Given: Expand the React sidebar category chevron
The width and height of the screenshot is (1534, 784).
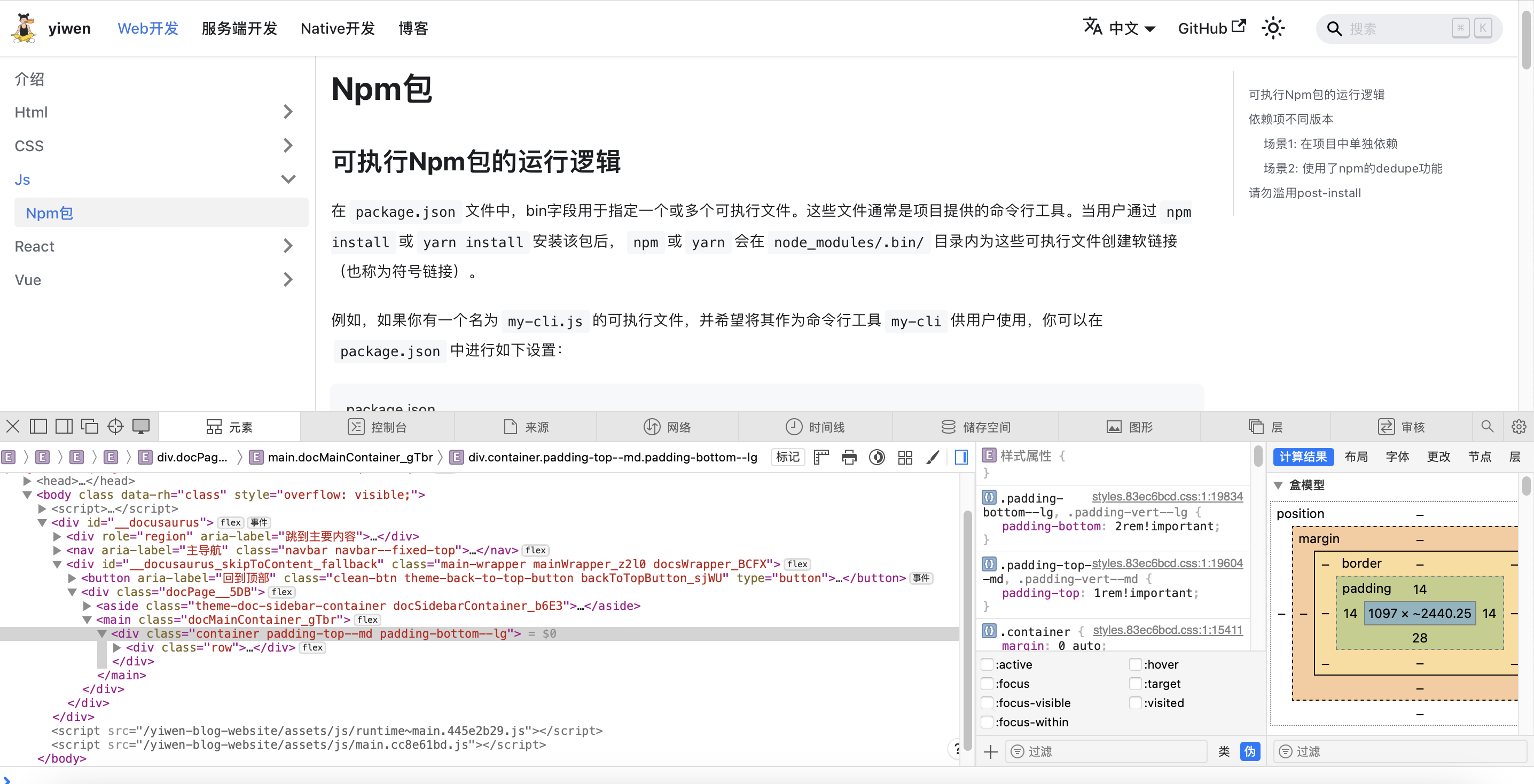Looking at the screenshot, I should [x=288, y=246].
